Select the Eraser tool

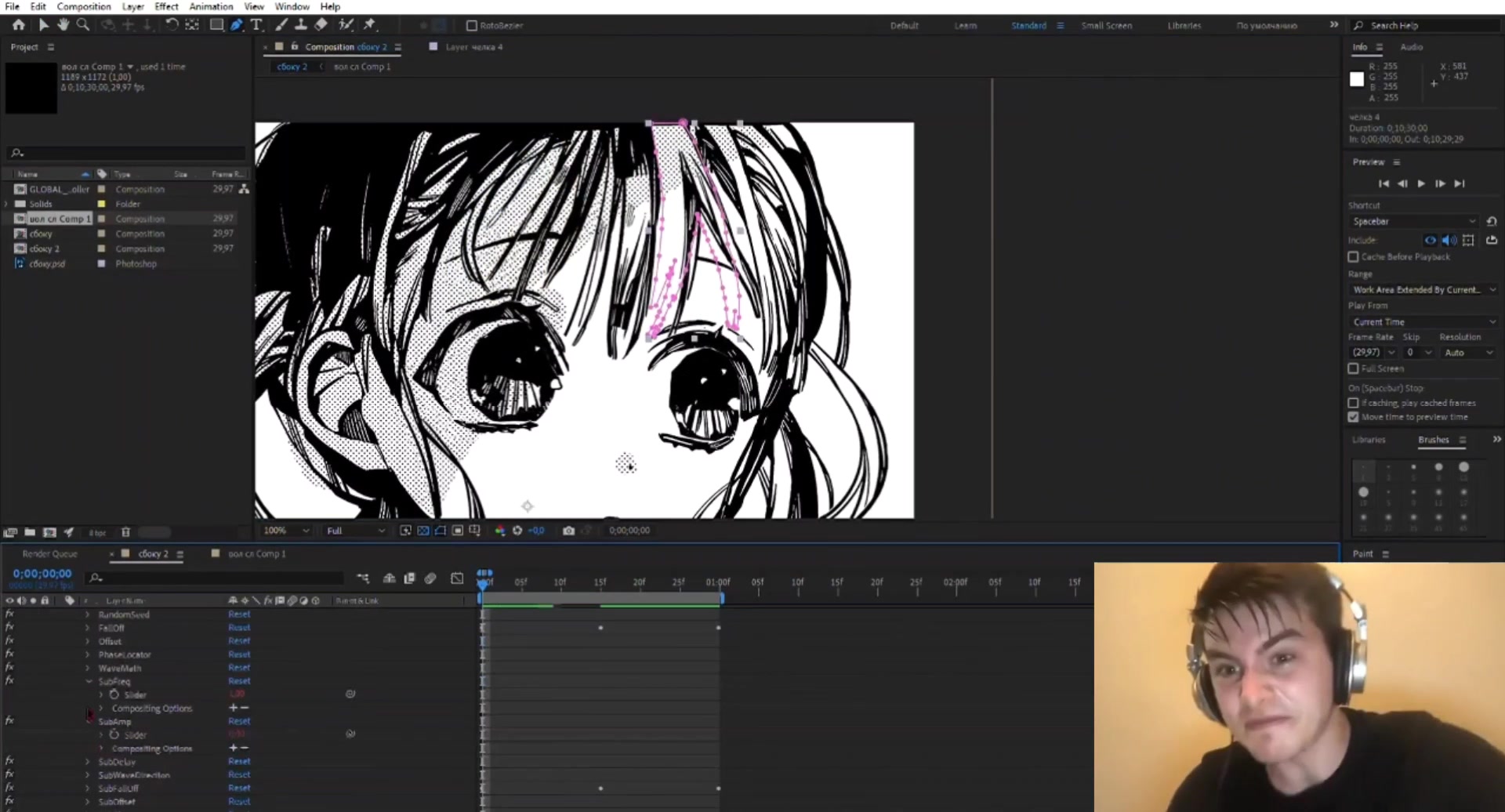(321, 25)
